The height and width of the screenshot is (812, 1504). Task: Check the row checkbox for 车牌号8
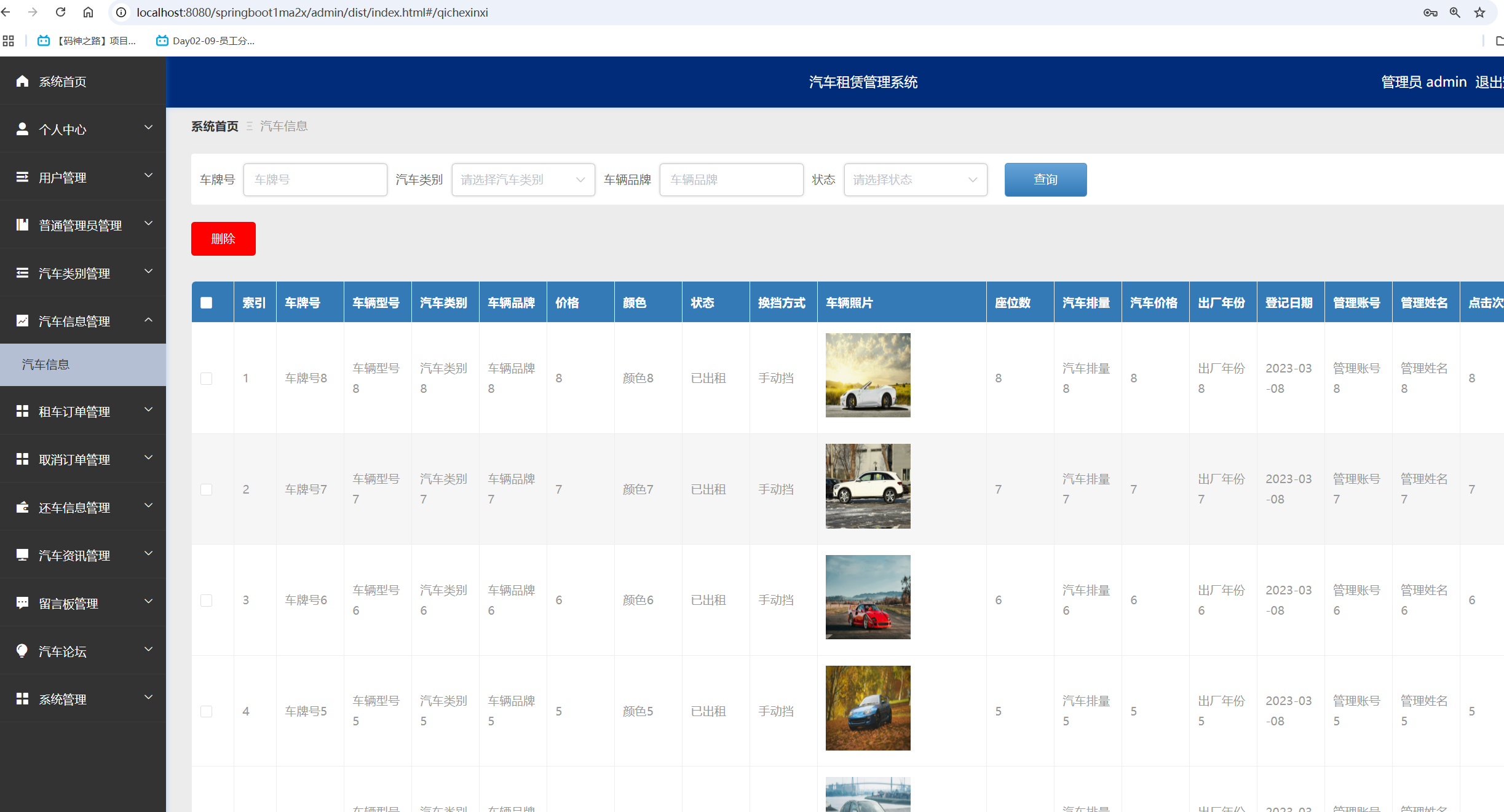tap(207, 379)
